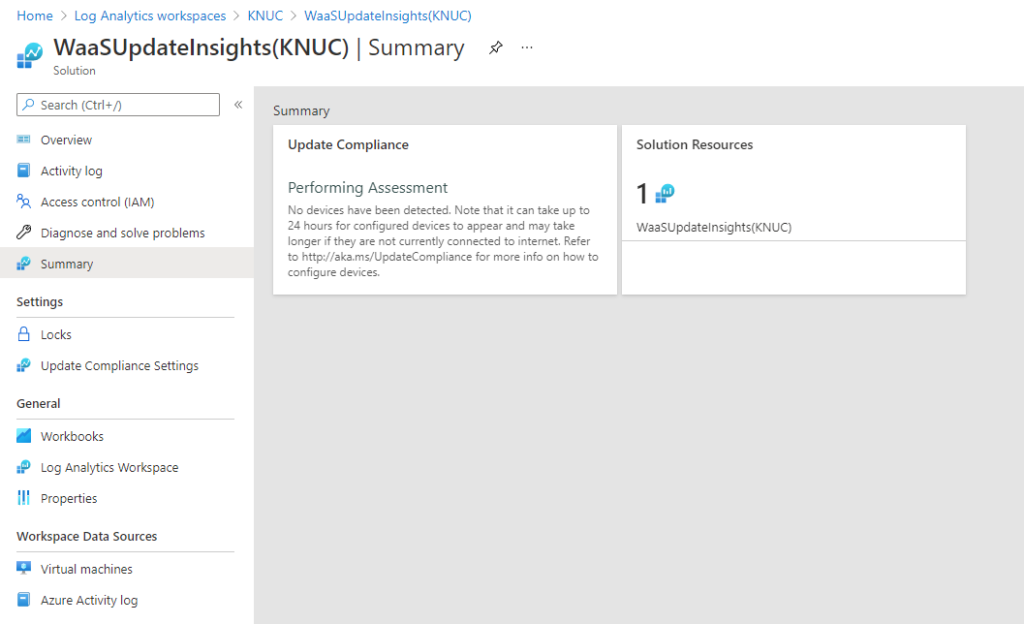Image resolution: width=1024 pixels, height=624 pixels.
Task: Navigate to Log Analytics workspaces breadcrumb
Action: tap(150, 16)
